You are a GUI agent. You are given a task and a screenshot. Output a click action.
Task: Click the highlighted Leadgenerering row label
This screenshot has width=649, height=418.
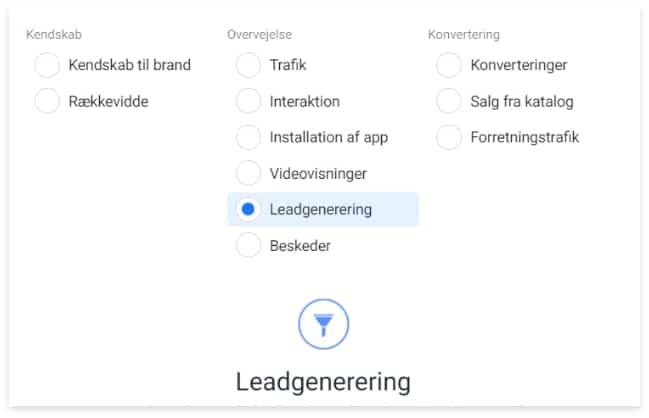pyautogui.click(x=321, y=209)
